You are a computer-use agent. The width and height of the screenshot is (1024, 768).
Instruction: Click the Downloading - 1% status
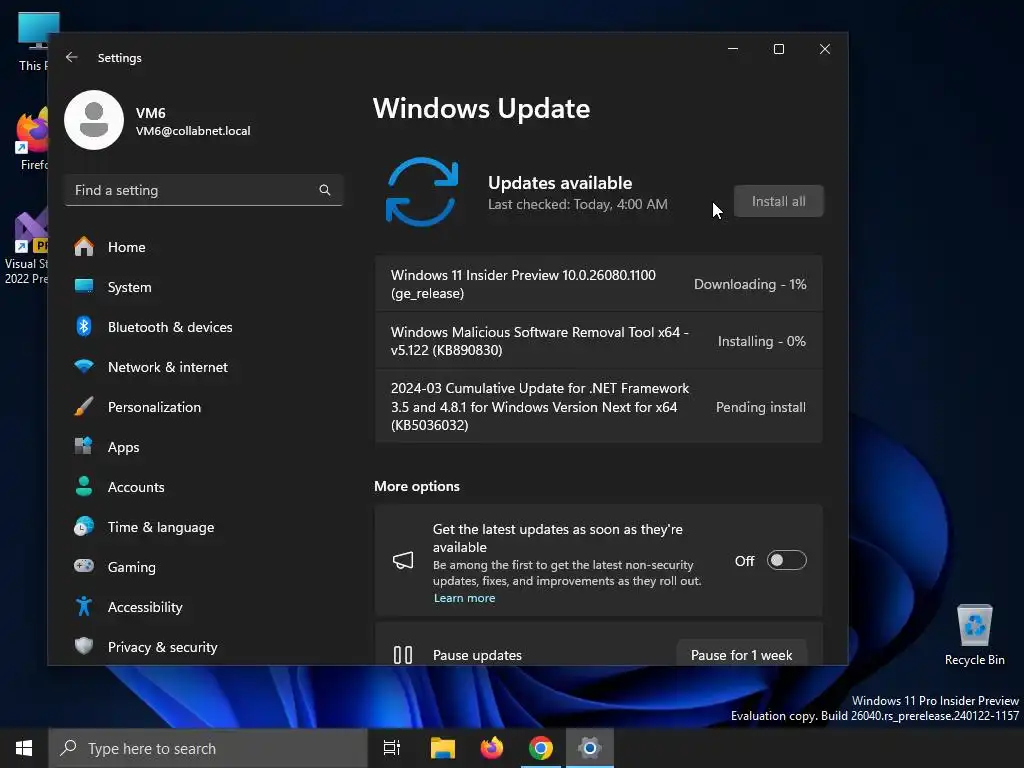click(750, 284)
